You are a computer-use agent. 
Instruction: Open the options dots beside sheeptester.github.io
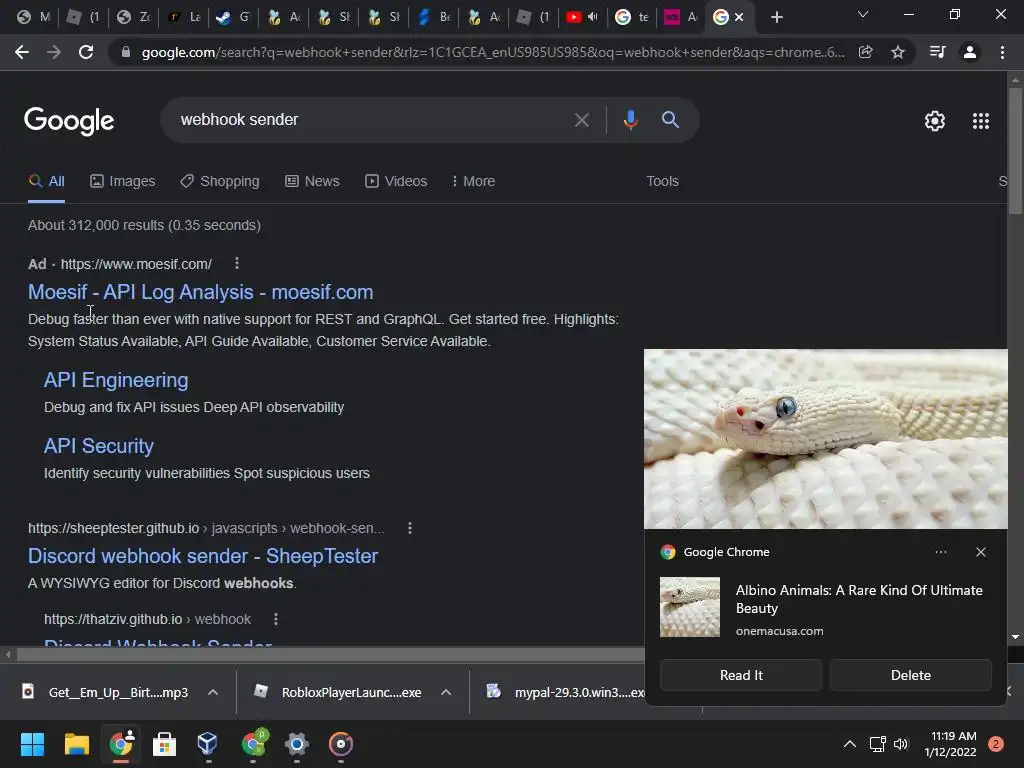click(409, 528)
